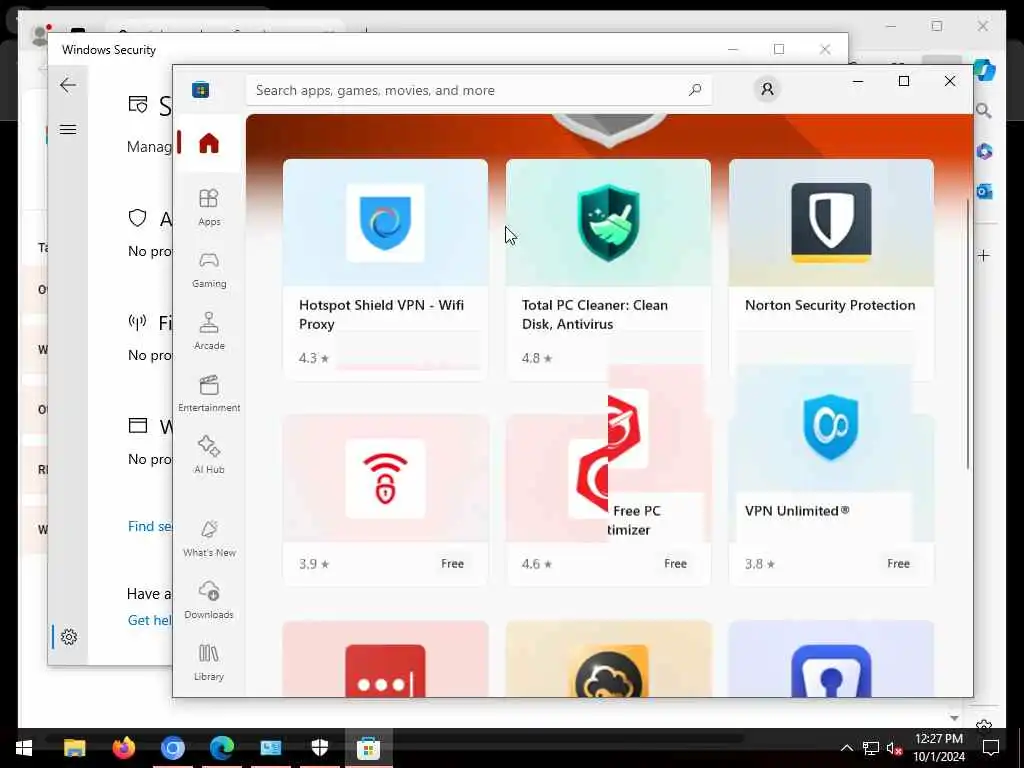1024x768 pixels.
Task: Open Library in Store sidebar
Action: click(x=209, y=662)
